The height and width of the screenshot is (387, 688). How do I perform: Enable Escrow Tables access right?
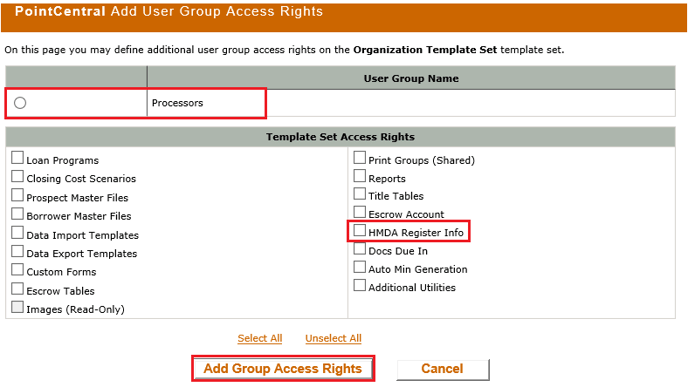coord(17,288)
